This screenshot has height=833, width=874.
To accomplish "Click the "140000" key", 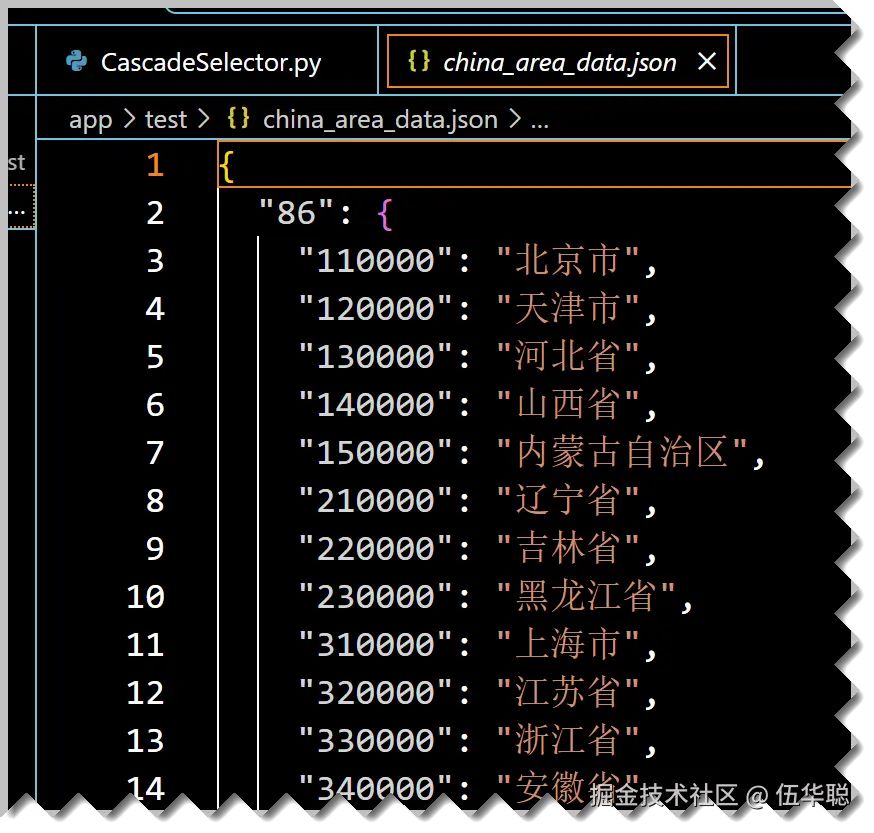I will click(375, 404).
